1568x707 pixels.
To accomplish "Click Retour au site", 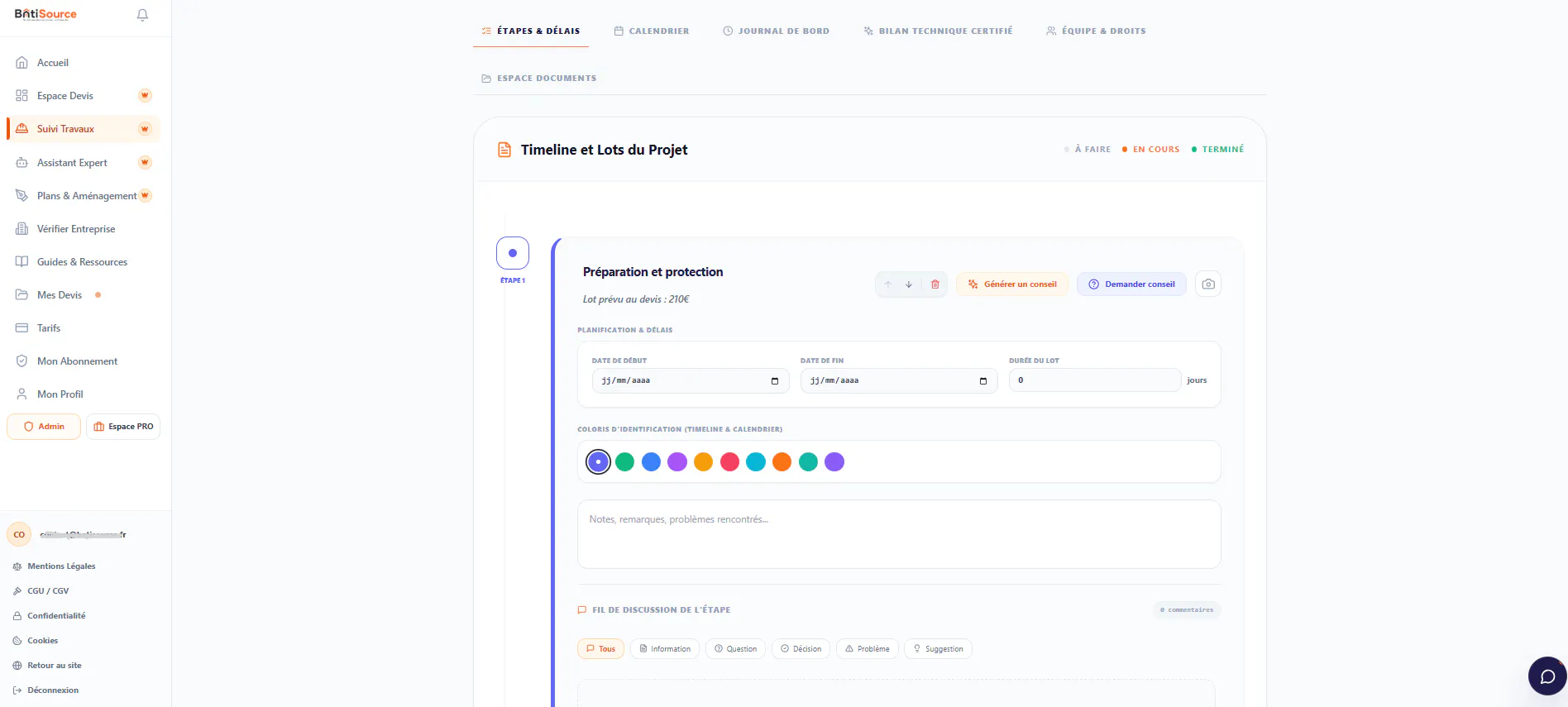I will (x=47, y=666).
